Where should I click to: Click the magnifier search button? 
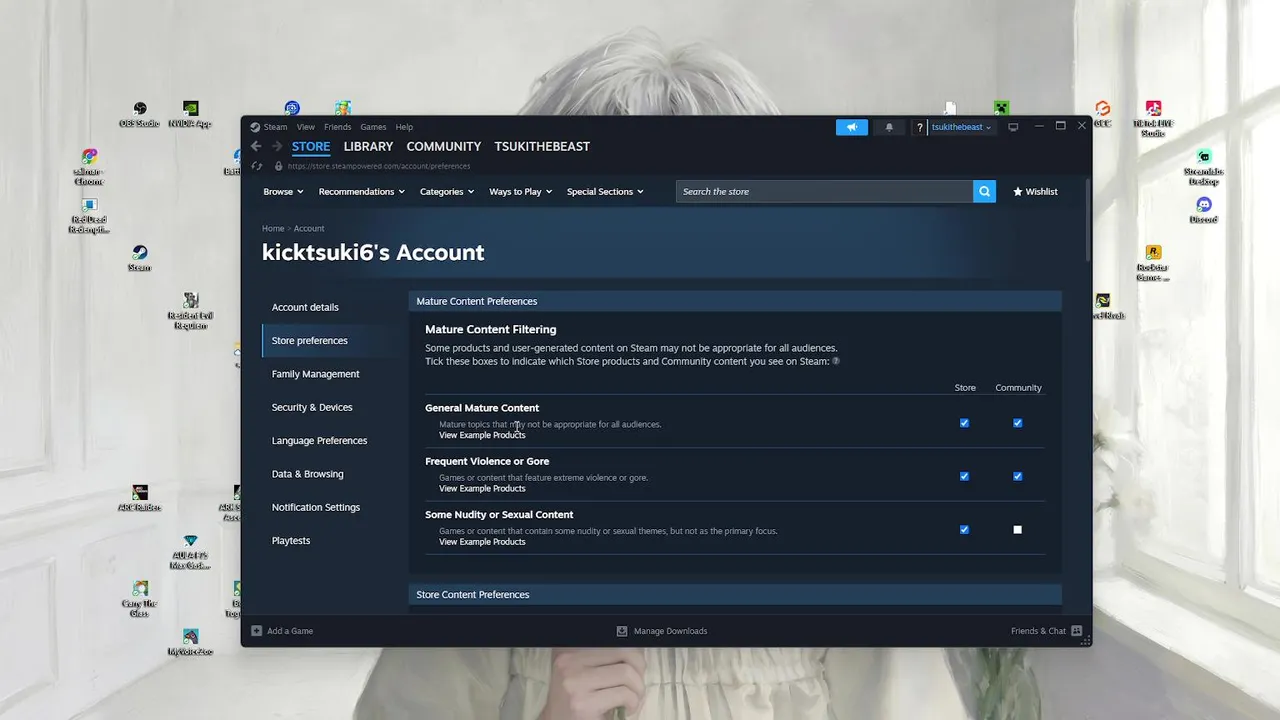point(984,191)
